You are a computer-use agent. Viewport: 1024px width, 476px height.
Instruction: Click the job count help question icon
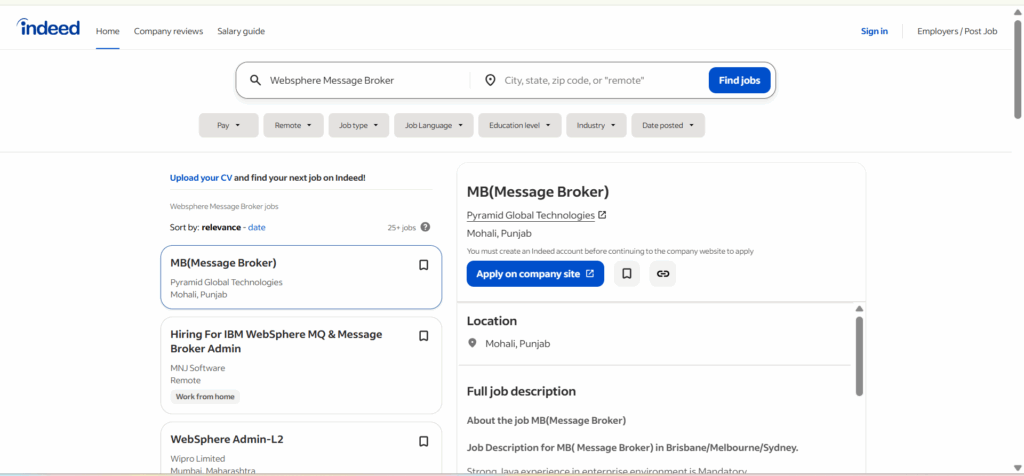[425, 227]
